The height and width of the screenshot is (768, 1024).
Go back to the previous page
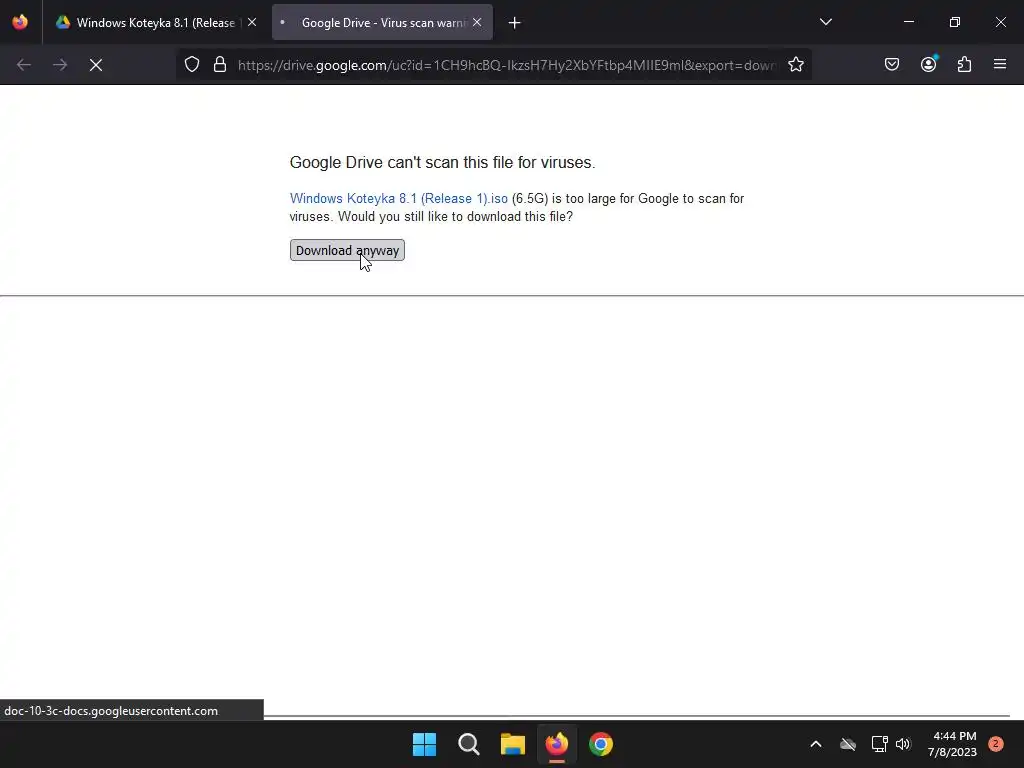(x=24, y=65)
